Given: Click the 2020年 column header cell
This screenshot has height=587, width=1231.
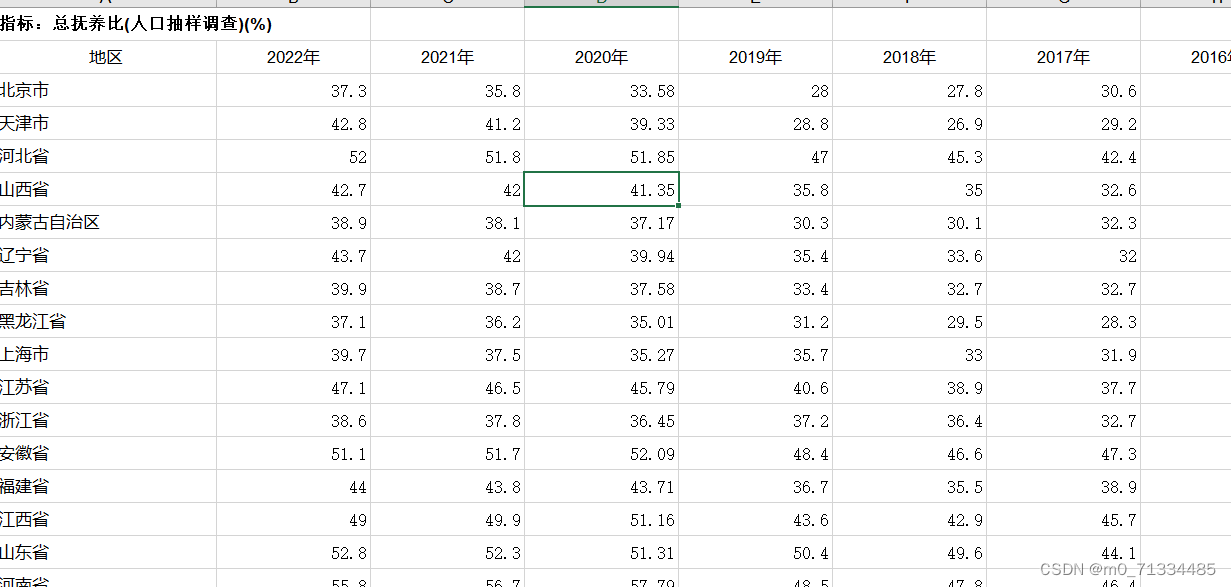Looking at the screenshot, I should (601, 57).
